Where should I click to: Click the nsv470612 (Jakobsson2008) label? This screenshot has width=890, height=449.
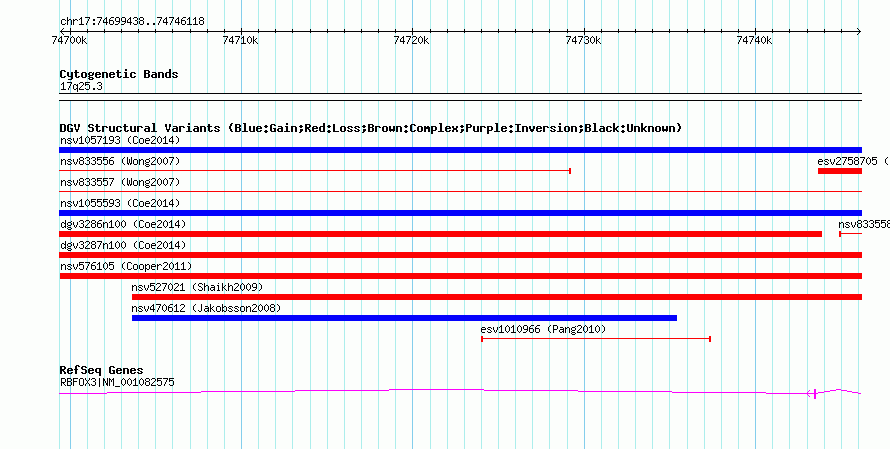pyautogui.click(x=206, y=308)
